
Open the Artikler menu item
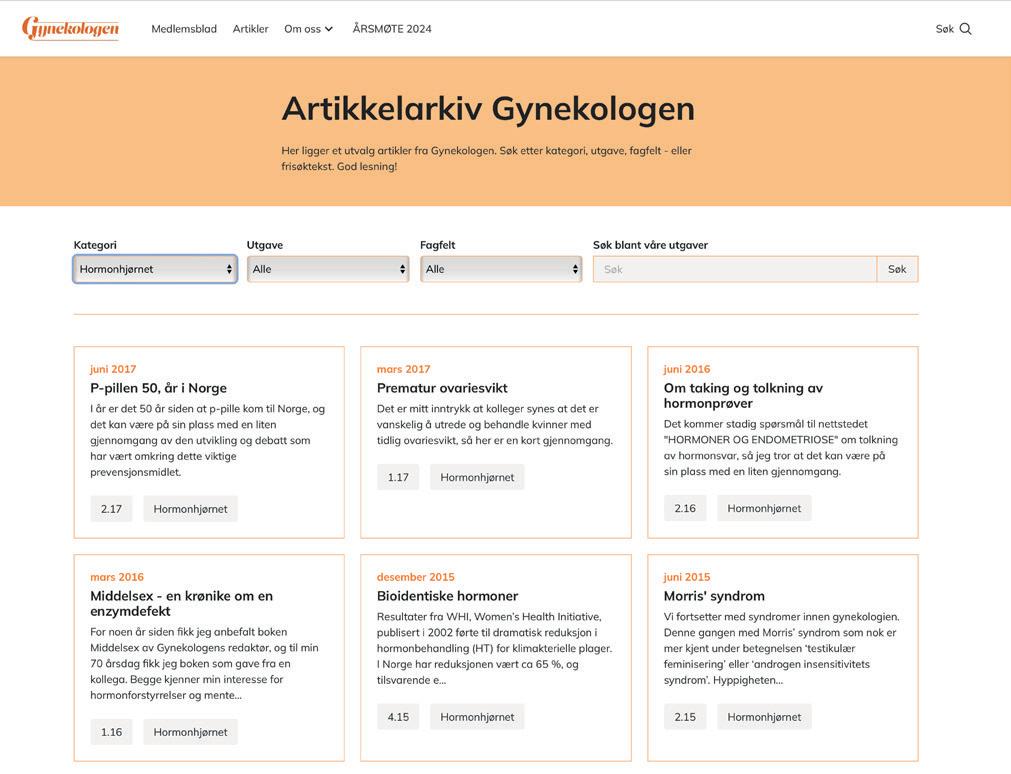pos(250,28)
